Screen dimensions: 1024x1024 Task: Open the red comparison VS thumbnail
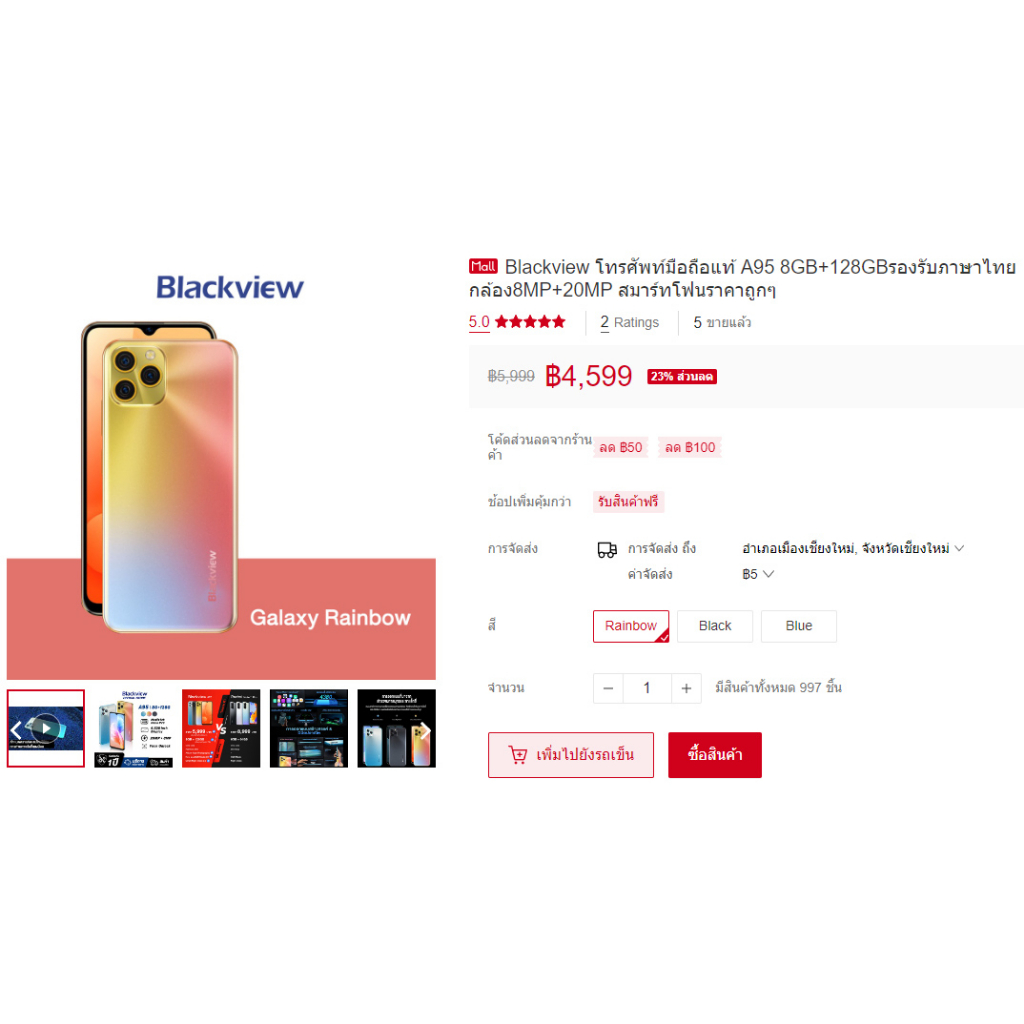[221, 728]
